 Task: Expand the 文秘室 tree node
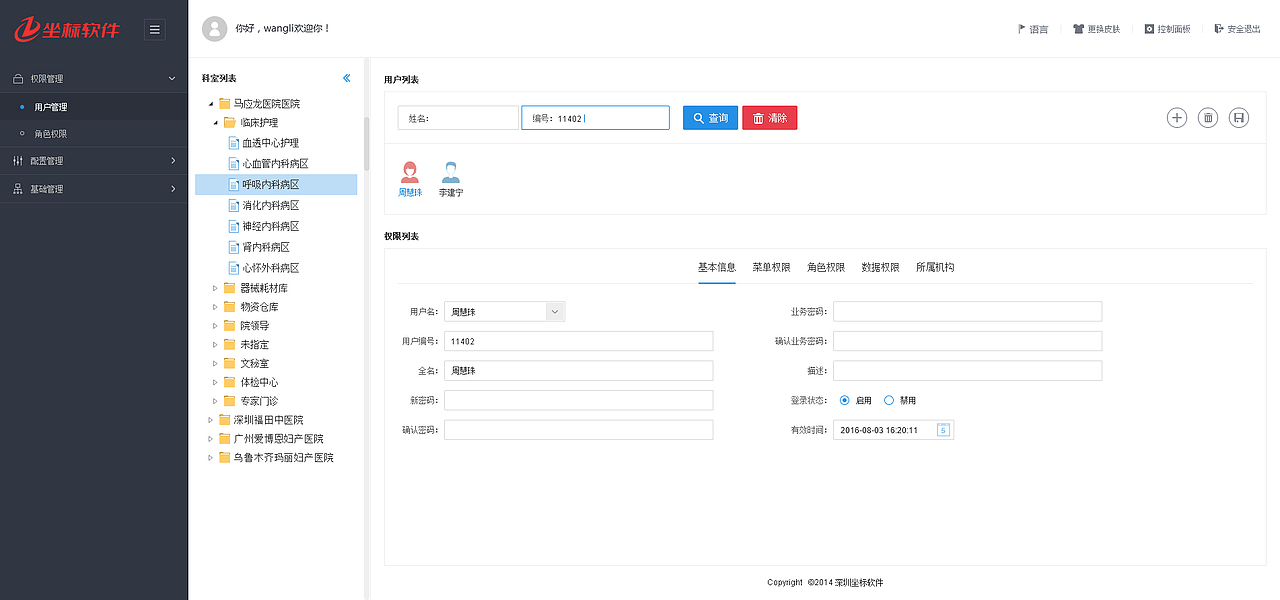pos(216,363)
